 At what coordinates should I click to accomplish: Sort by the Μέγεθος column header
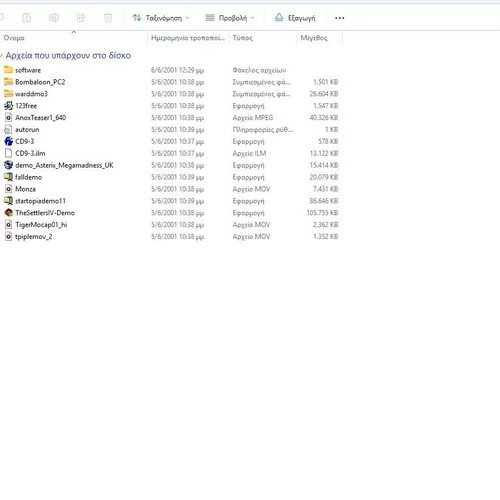tap(314, 38)
